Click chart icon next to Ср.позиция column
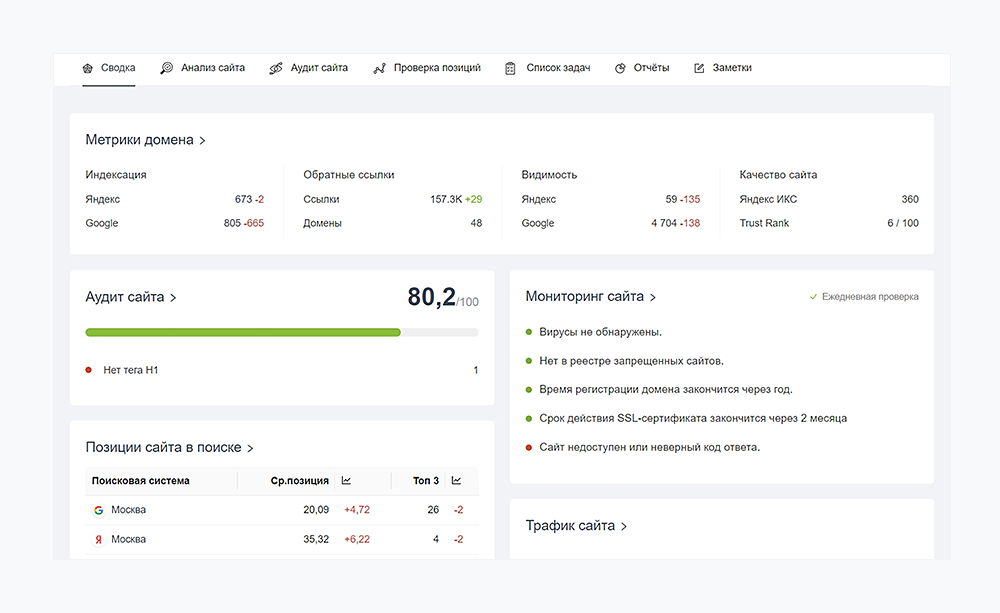This screenshot has width=1000, height=613. (x=346, y=481)
